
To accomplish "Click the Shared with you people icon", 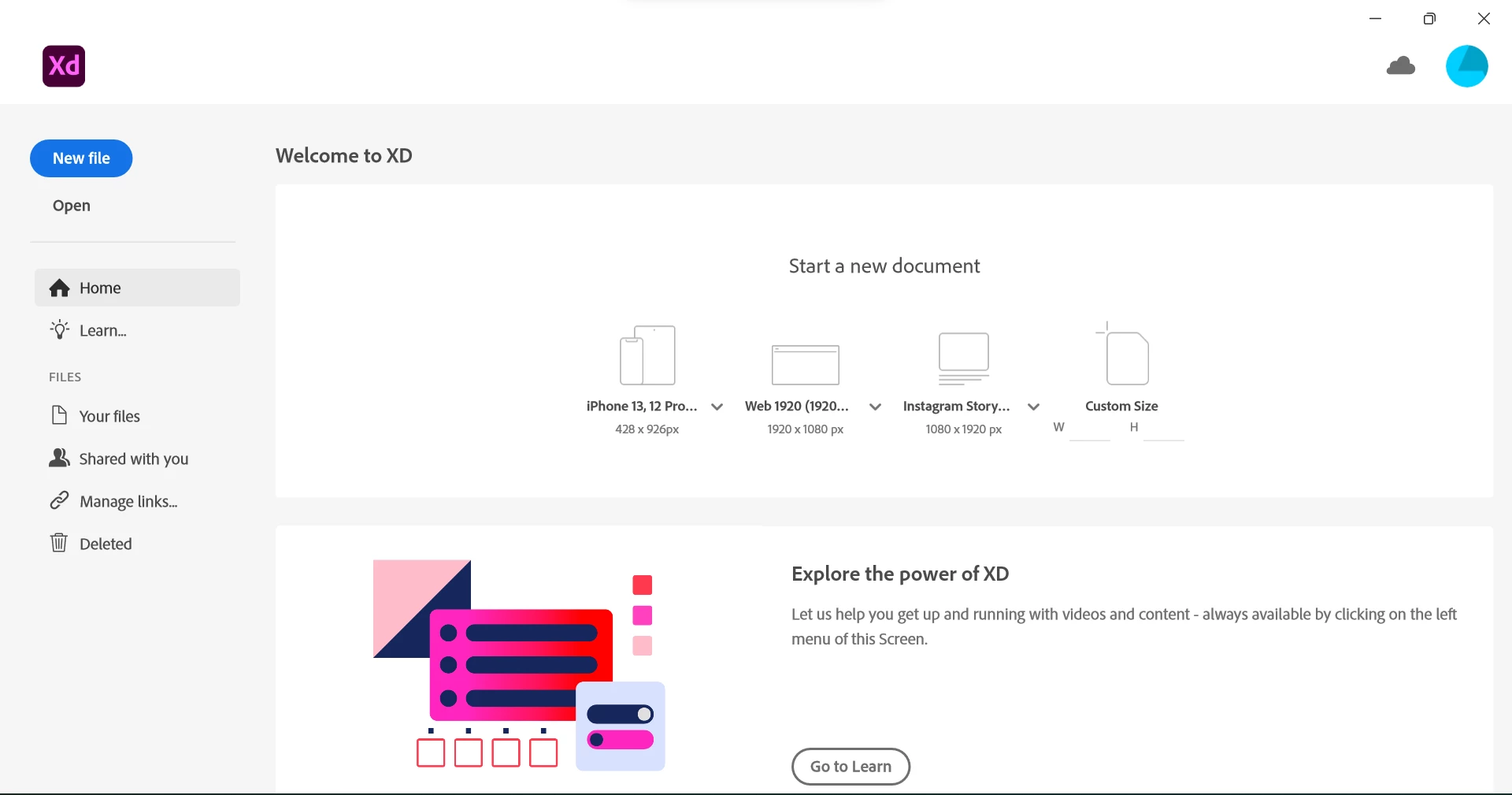I will click(59, 458).
